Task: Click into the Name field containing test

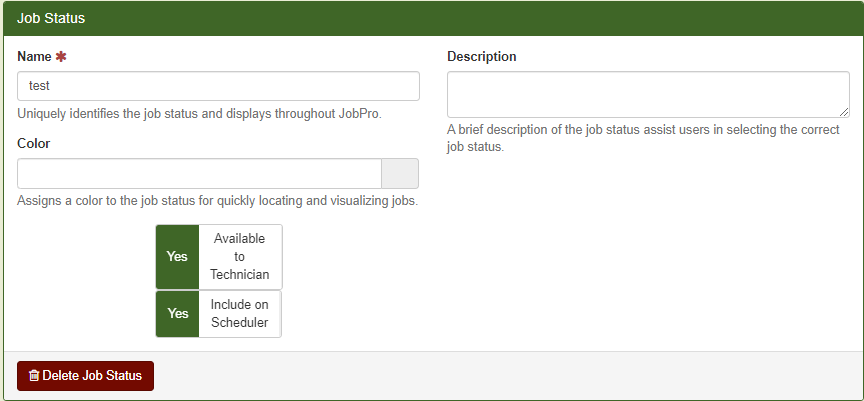Action: pyautogui.click(x=218, y=86)
